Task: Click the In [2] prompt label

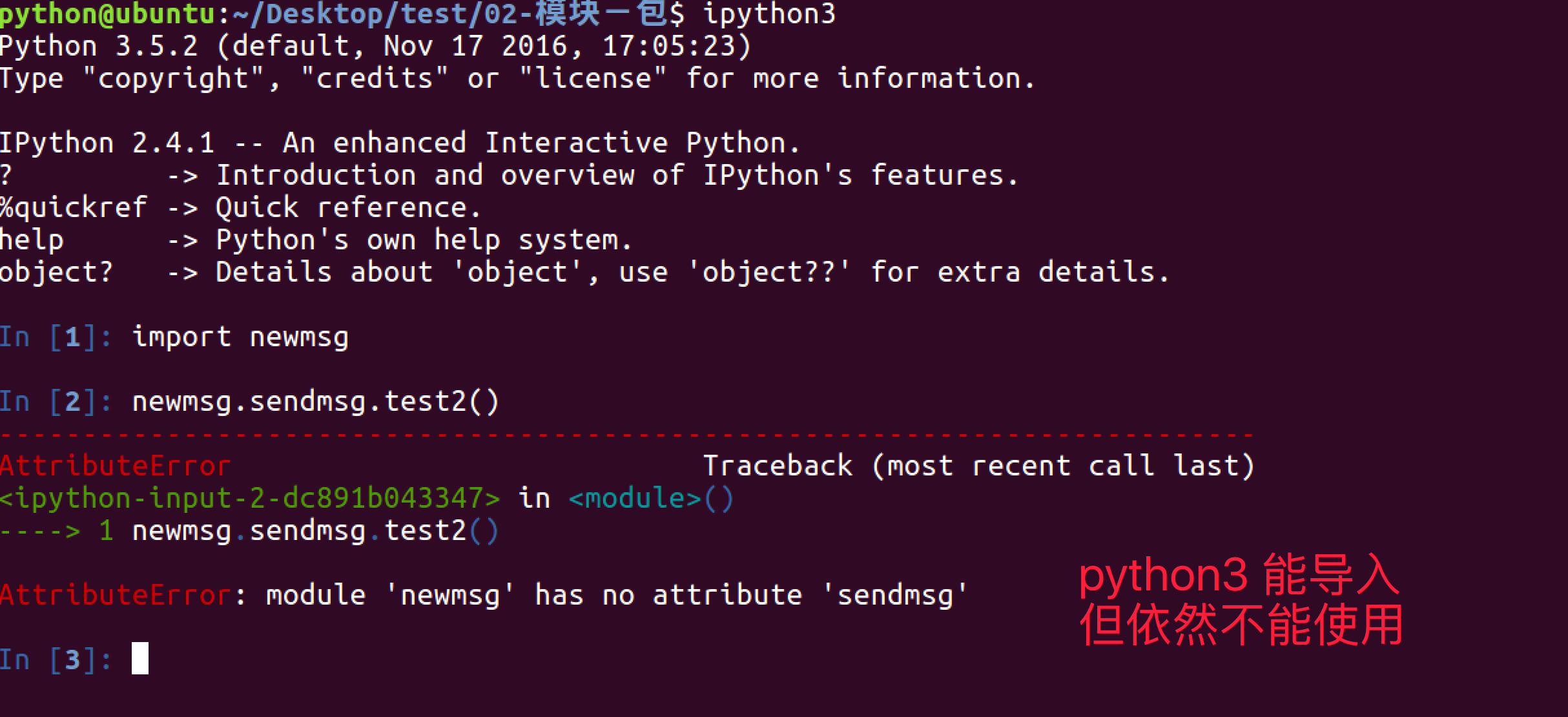Action: [x=56, y=401]
